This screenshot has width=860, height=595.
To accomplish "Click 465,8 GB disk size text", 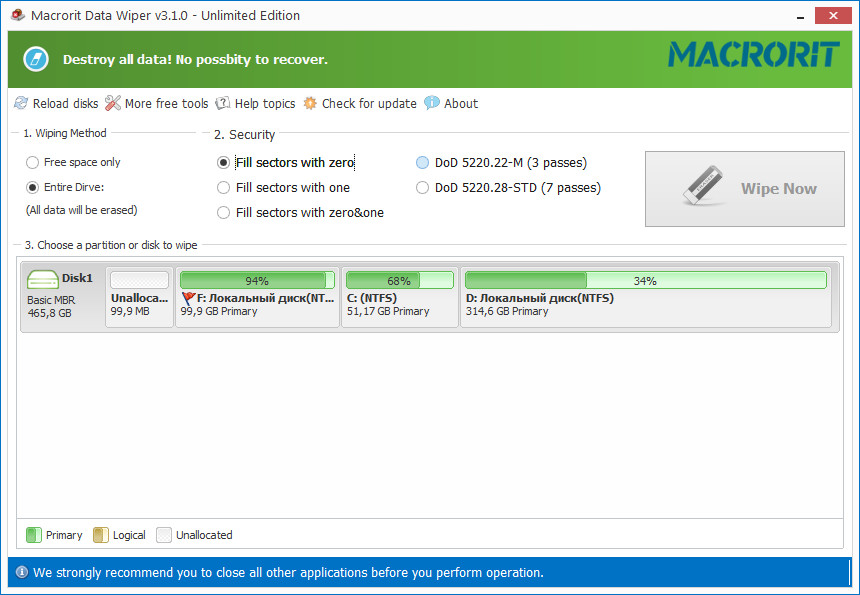I will pyautogui.click(x=49, y=313).
